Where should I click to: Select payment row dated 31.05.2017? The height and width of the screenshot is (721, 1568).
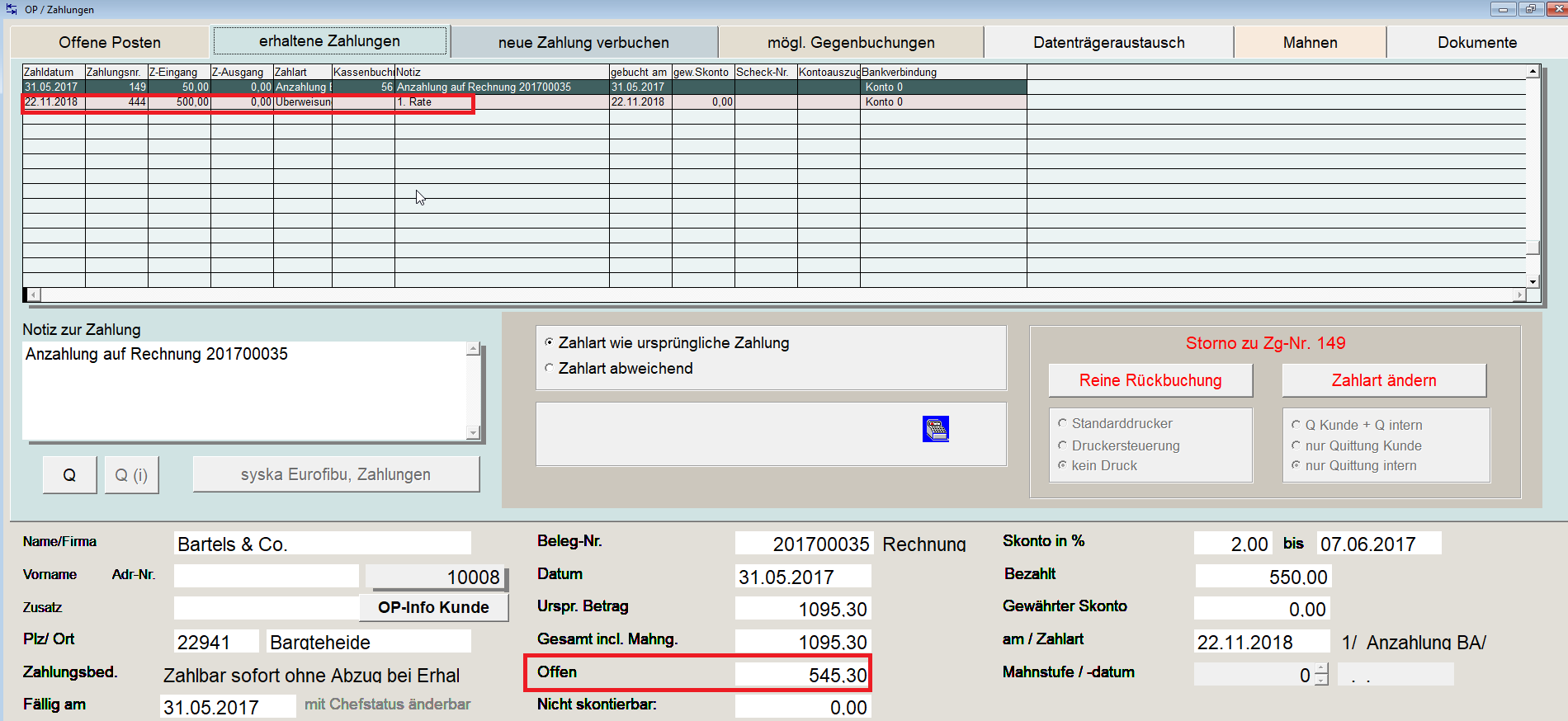525,87
